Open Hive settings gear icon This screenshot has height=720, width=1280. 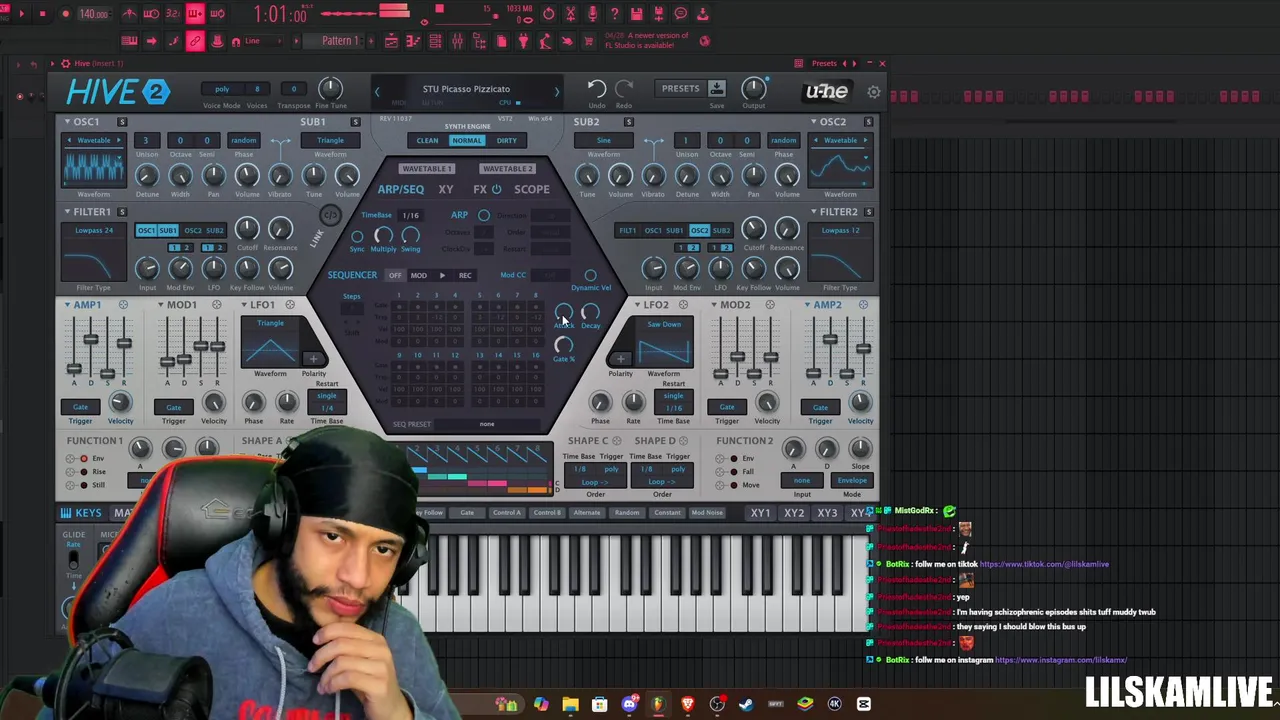coord(874,92)
